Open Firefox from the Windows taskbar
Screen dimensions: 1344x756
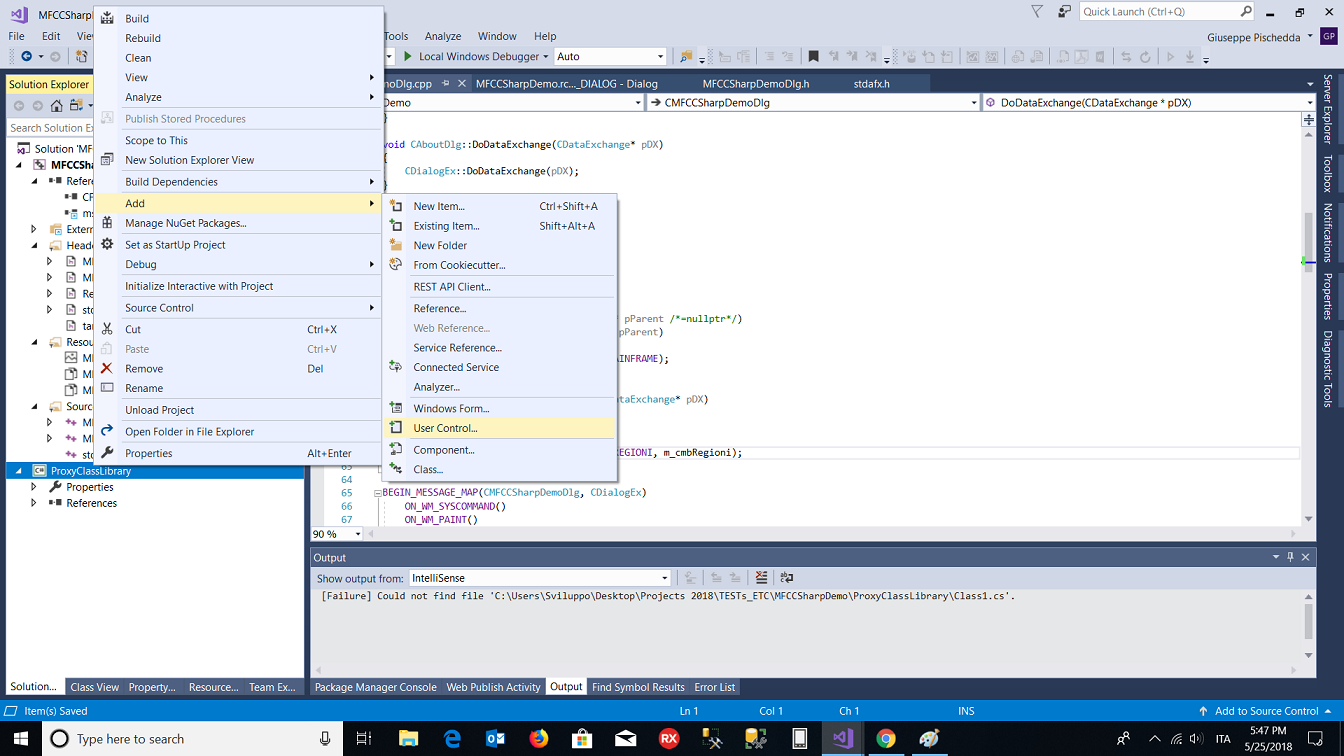[x=539, y=738]
